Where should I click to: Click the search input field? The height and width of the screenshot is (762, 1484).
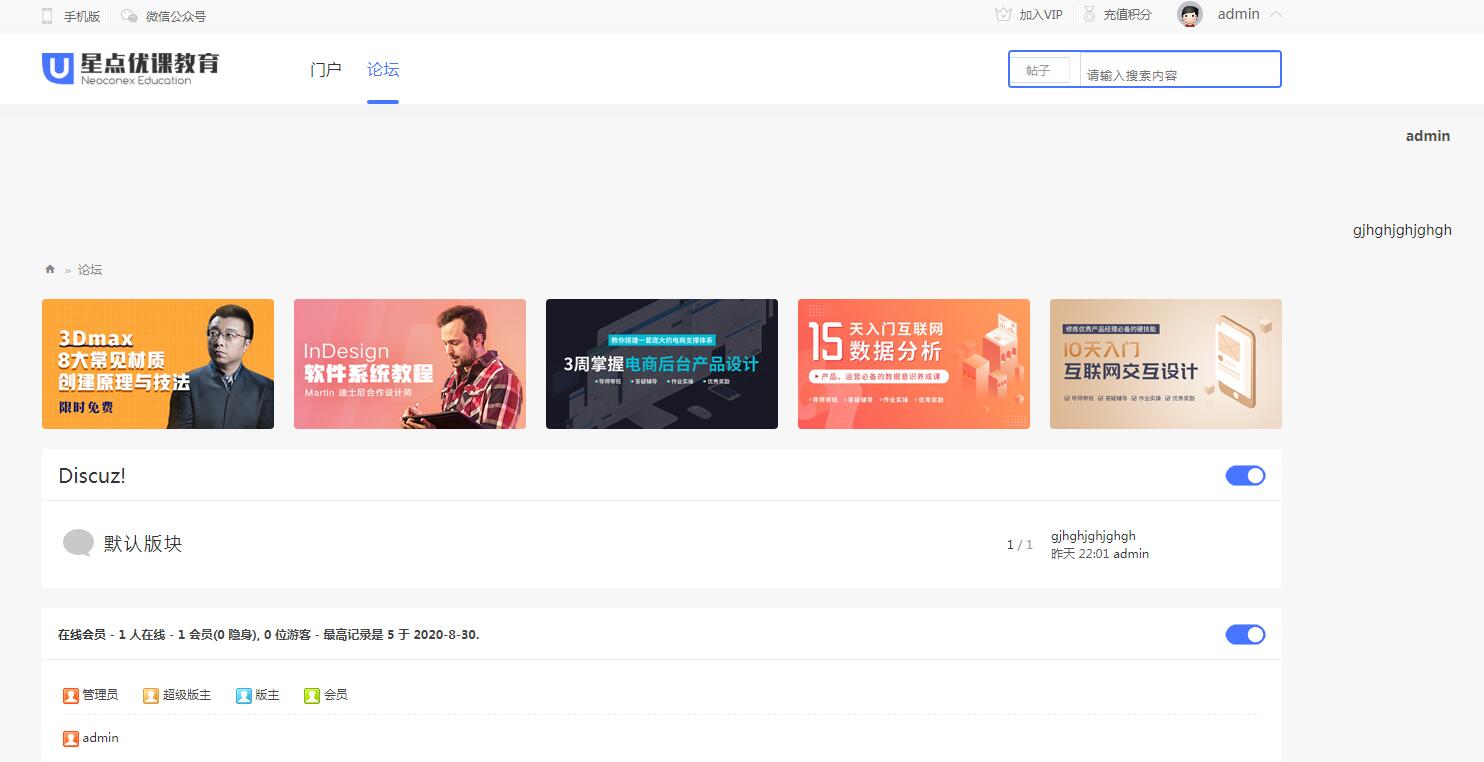1180,70
